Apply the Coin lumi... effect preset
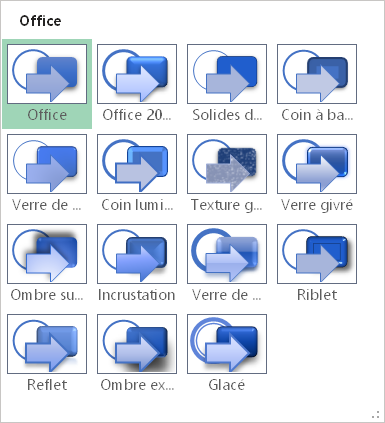This screenshot has width=385, height=423. (137, 164)
